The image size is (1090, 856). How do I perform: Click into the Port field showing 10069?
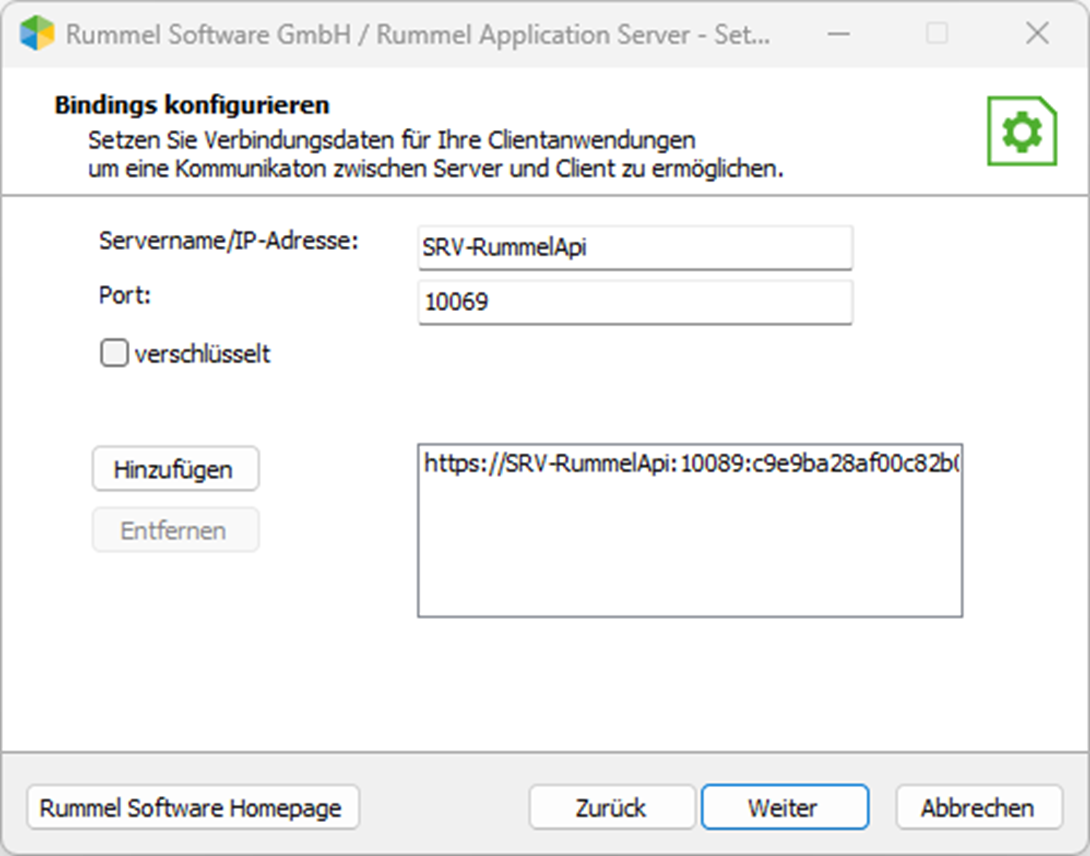pos(635,302)
